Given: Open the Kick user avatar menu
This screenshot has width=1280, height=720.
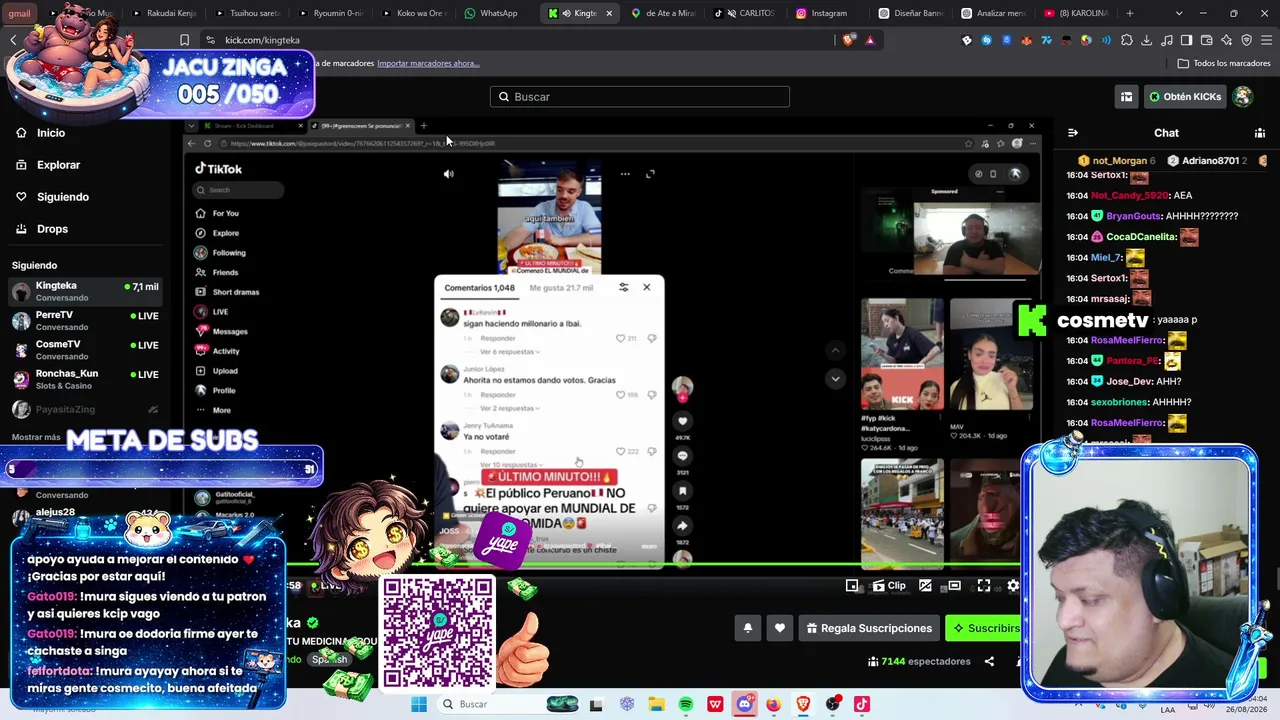Looking at the screenshot, I should 1243,97.
